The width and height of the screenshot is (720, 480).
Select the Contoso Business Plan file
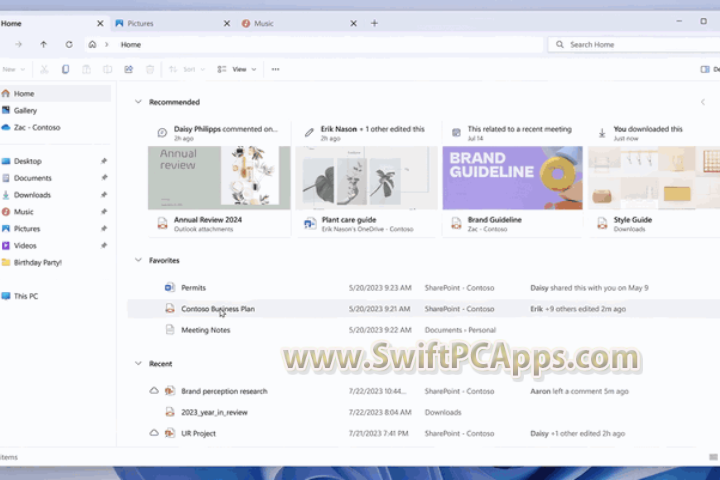[423, 309]
